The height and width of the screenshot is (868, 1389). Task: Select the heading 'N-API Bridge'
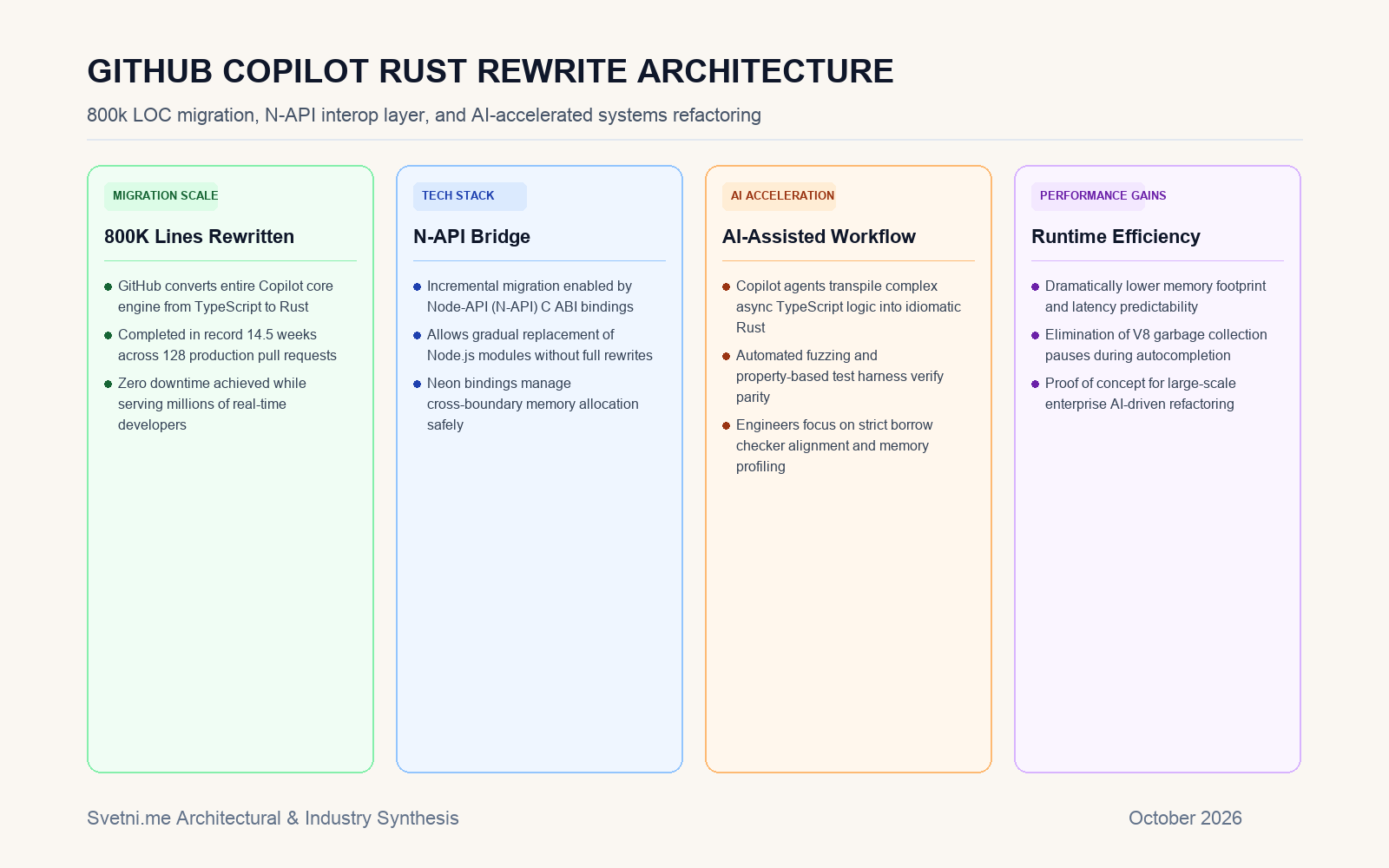471,236
